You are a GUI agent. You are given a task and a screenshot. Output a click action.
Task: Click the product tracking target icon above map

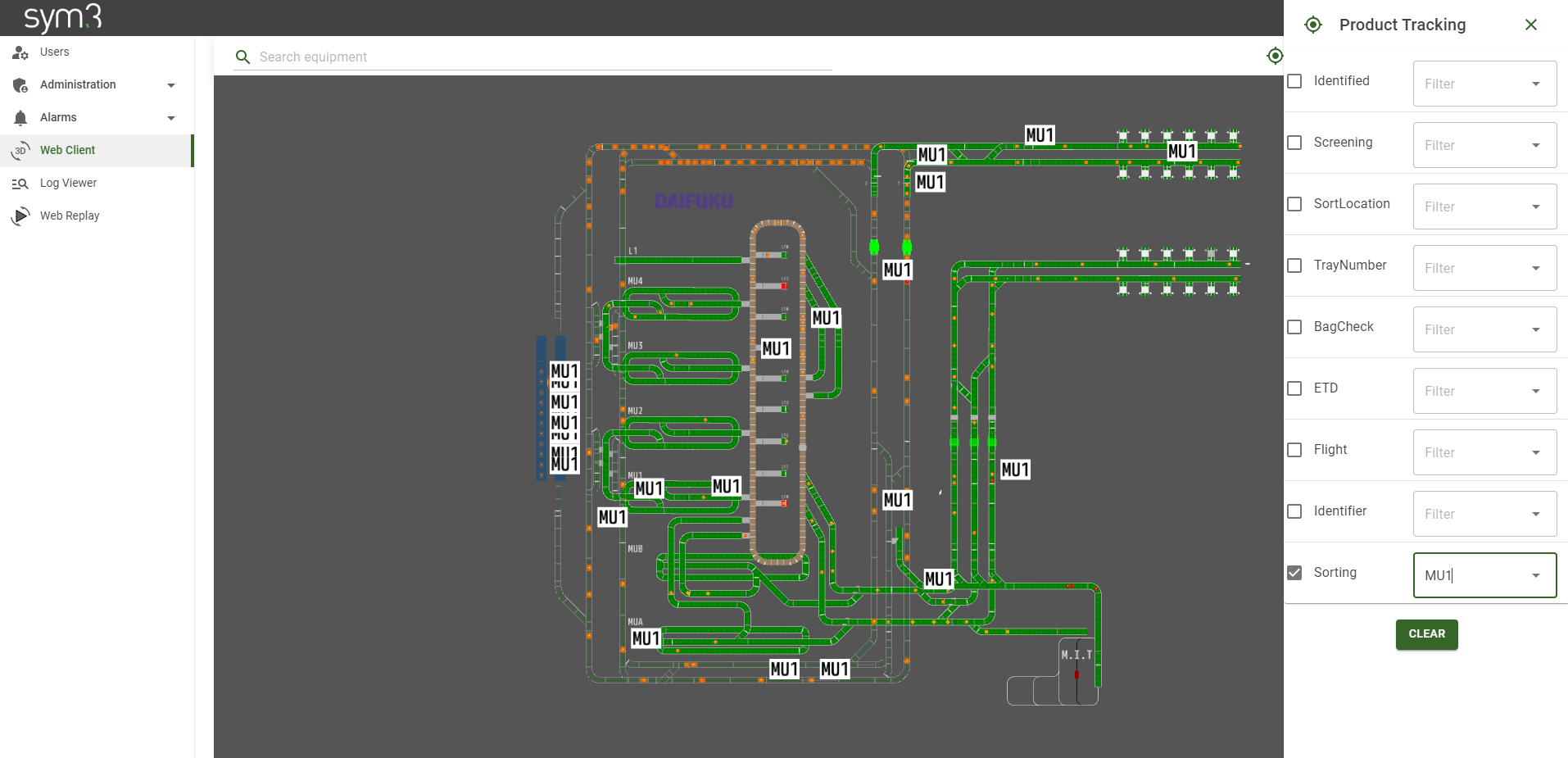click(x=1275, y=56)
